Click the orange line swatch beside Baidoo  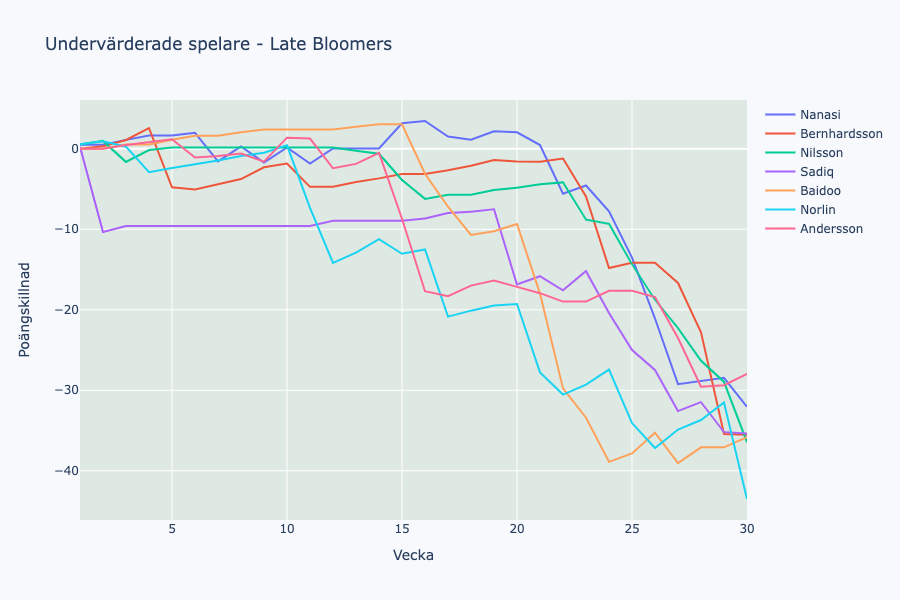[x=779, y=191]
